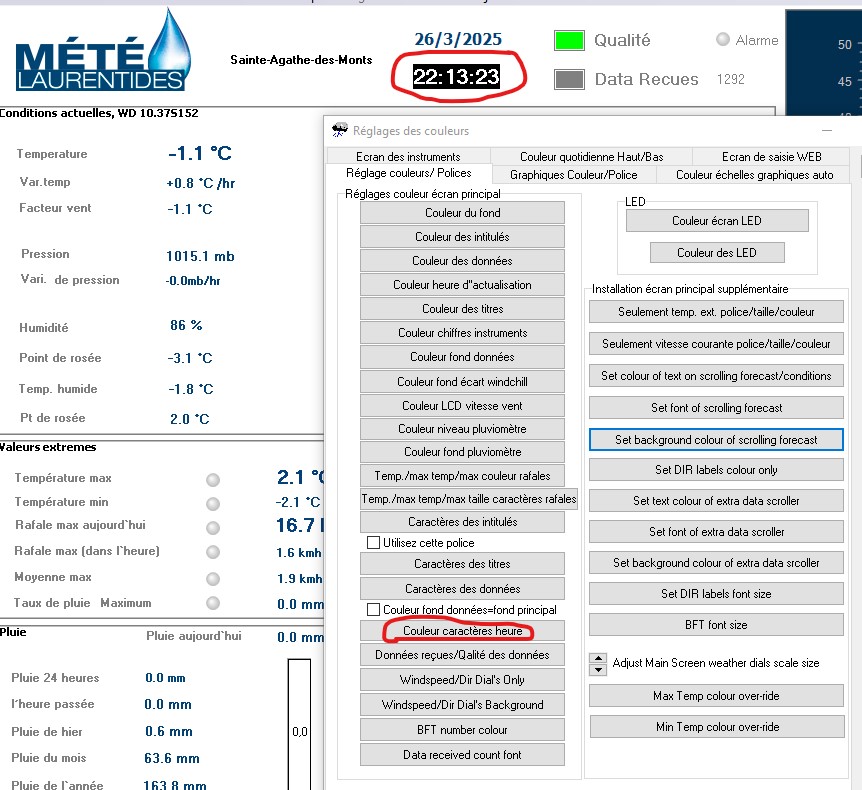Image resolution: width=862 pixels, height=790 pixels.
Task: Open Couleur des titres setting
Action: click(x=462, y=309)
